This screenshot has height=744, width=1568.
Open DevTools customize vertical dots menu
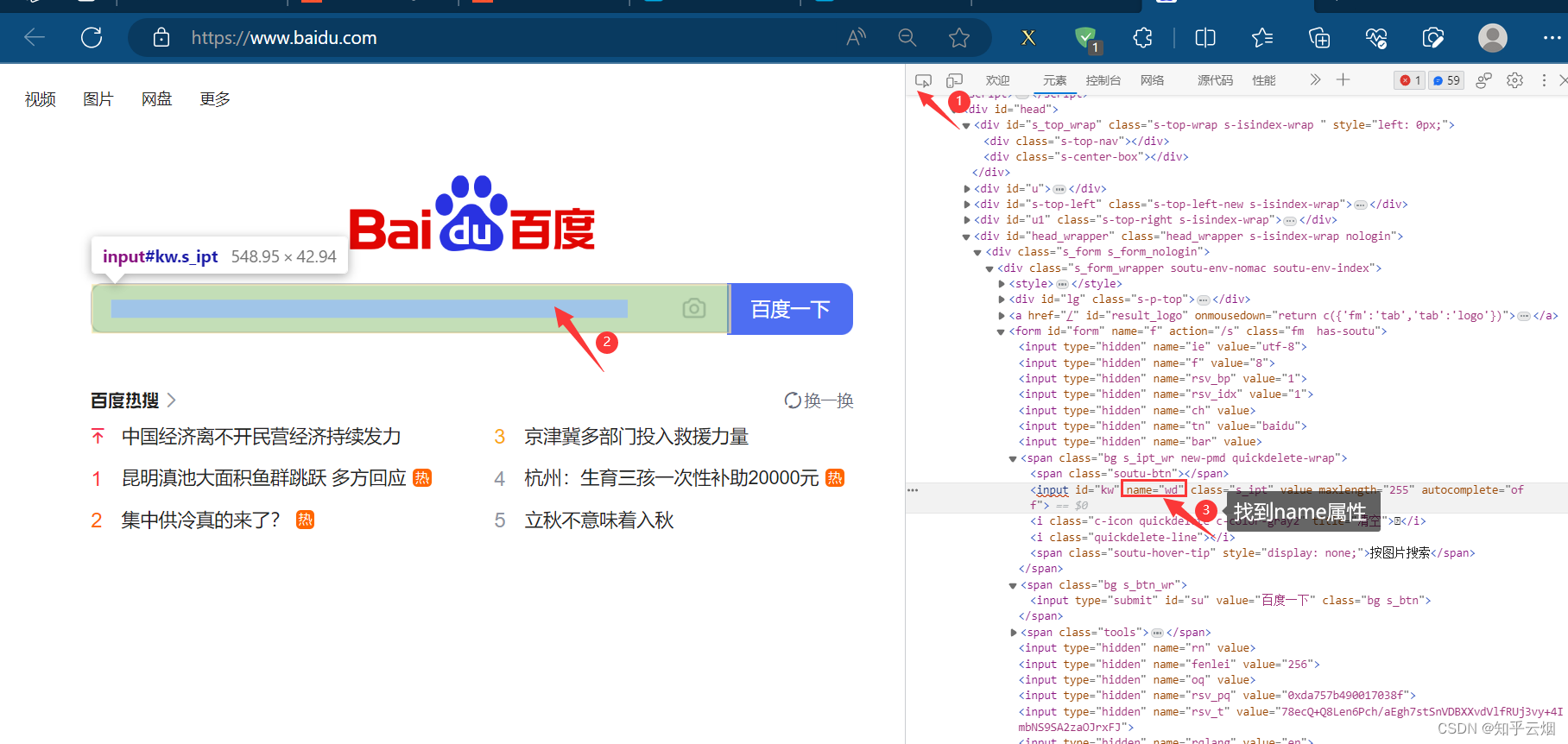tap(1544, 80)
